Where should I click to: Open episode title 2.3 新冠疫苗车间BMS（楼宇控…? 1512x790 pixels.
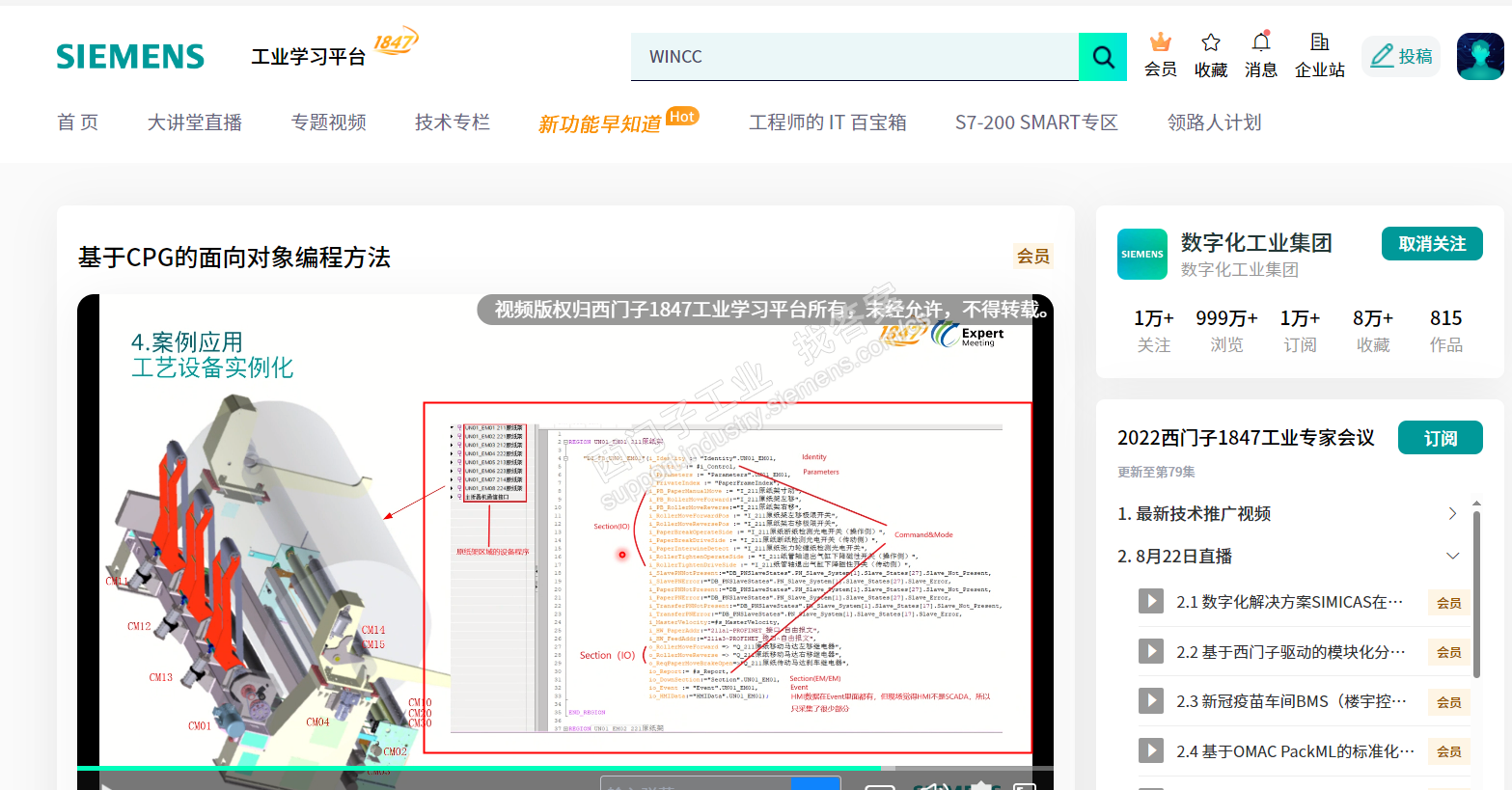pyautogui.click(x=1291, y=701)
